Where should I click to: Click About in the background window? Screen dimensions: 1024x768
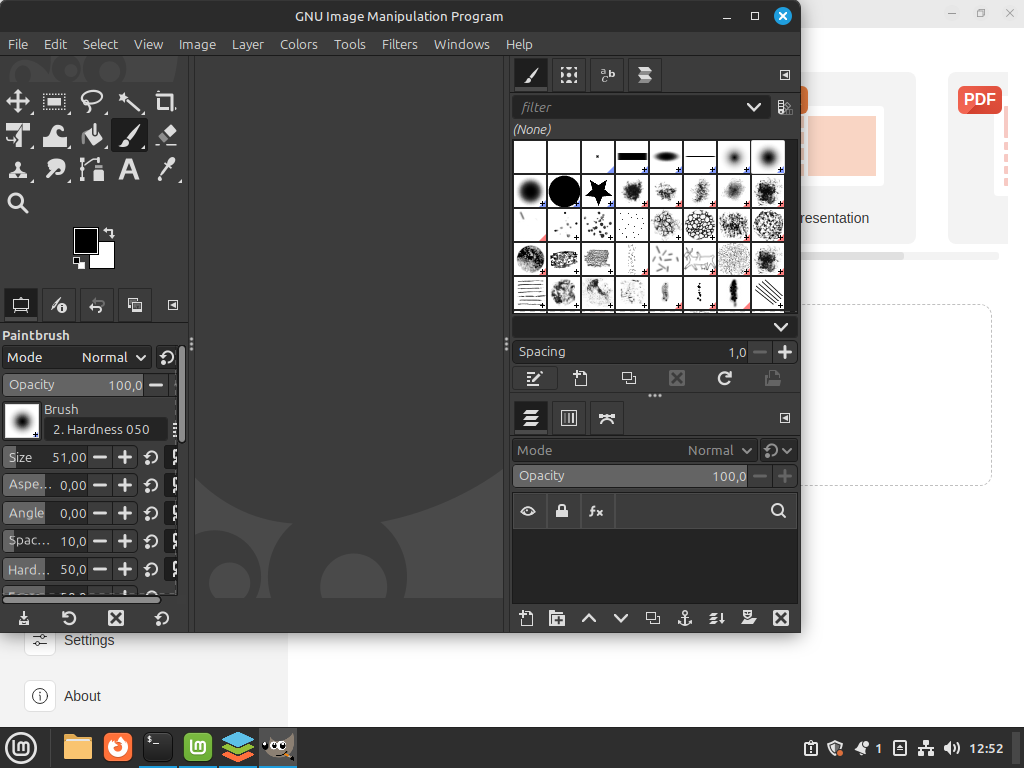[82, 696]
